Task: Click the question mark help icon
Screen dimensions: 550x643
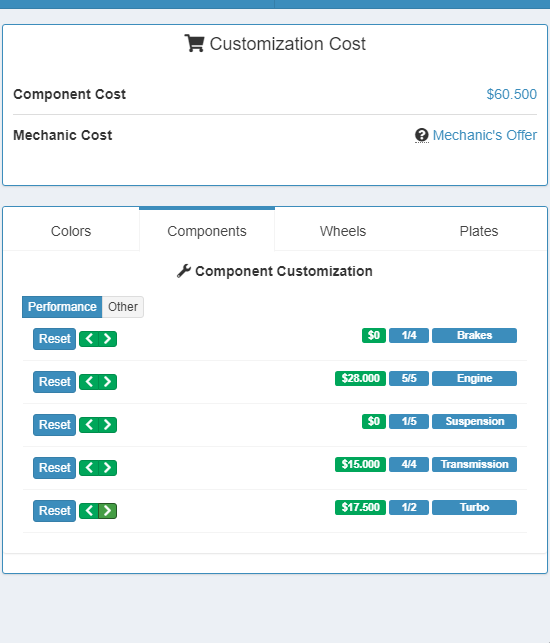Action: (x=422, y=135)
